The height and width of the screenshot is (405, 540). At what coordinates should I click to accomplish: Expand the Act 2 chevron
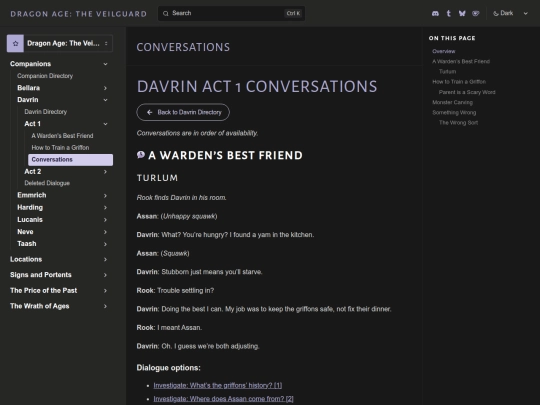105,172
